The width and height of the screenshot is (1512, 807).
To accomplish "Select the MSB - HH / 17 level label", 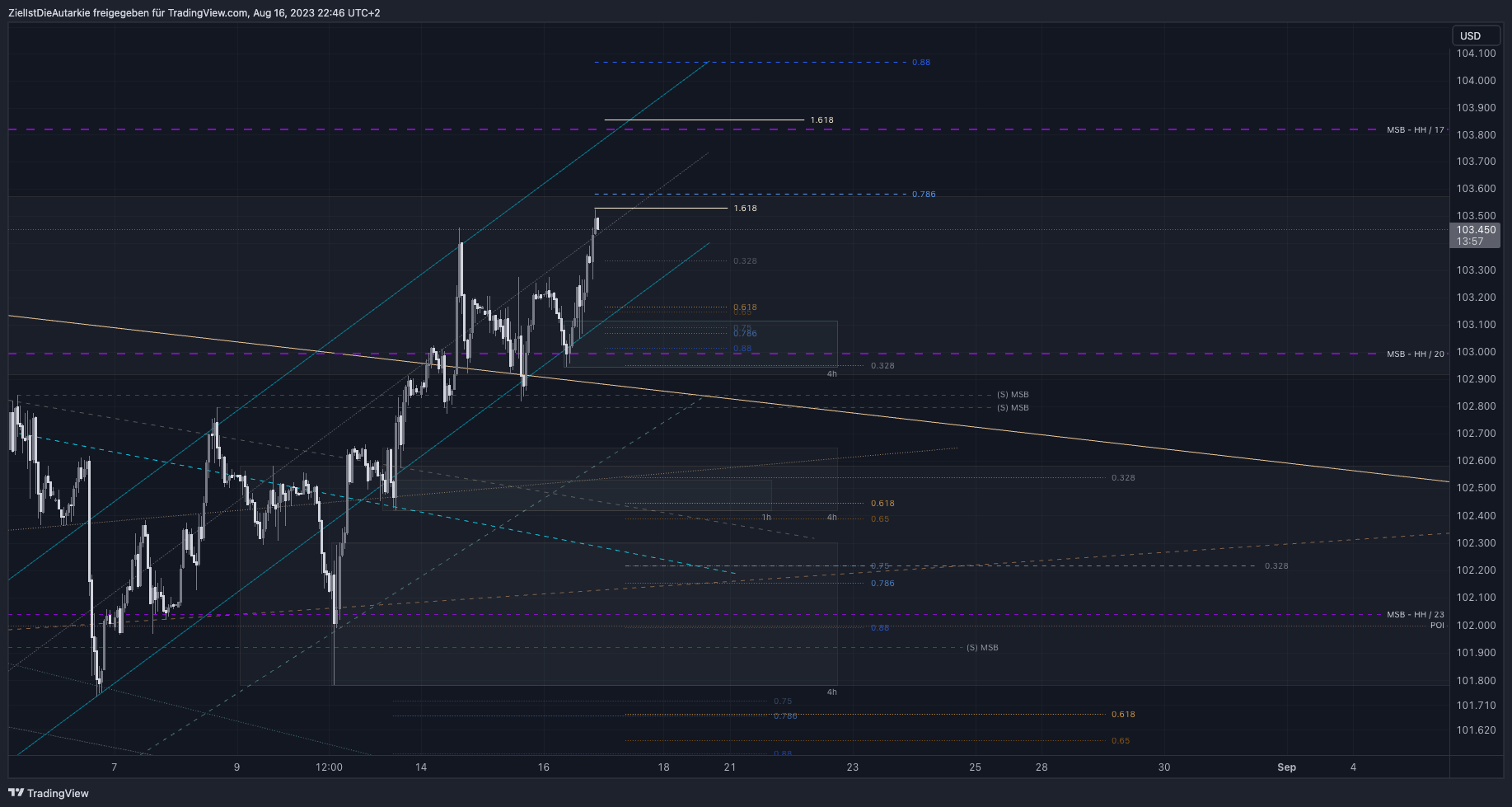I will (x=1416, y=130).
